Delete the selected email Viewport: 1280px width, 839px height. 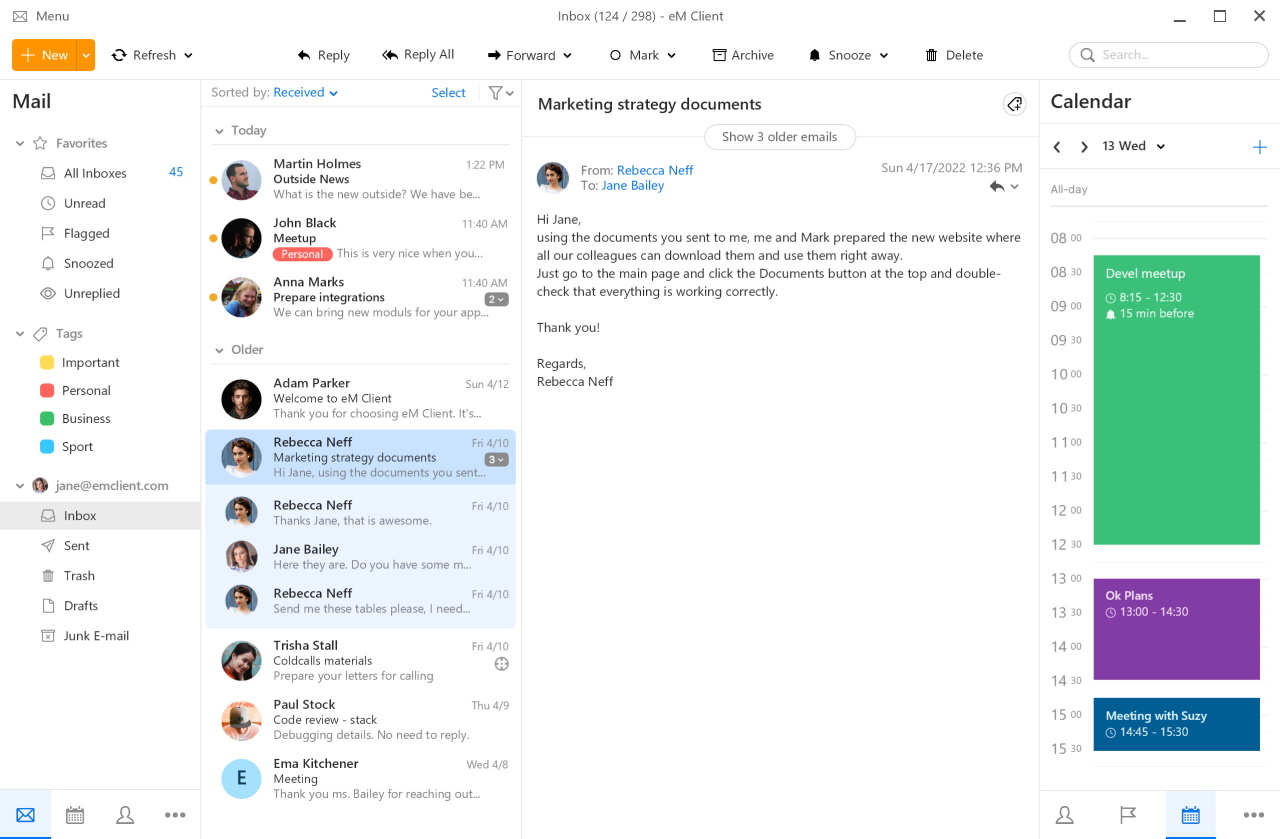click(954, 55)
